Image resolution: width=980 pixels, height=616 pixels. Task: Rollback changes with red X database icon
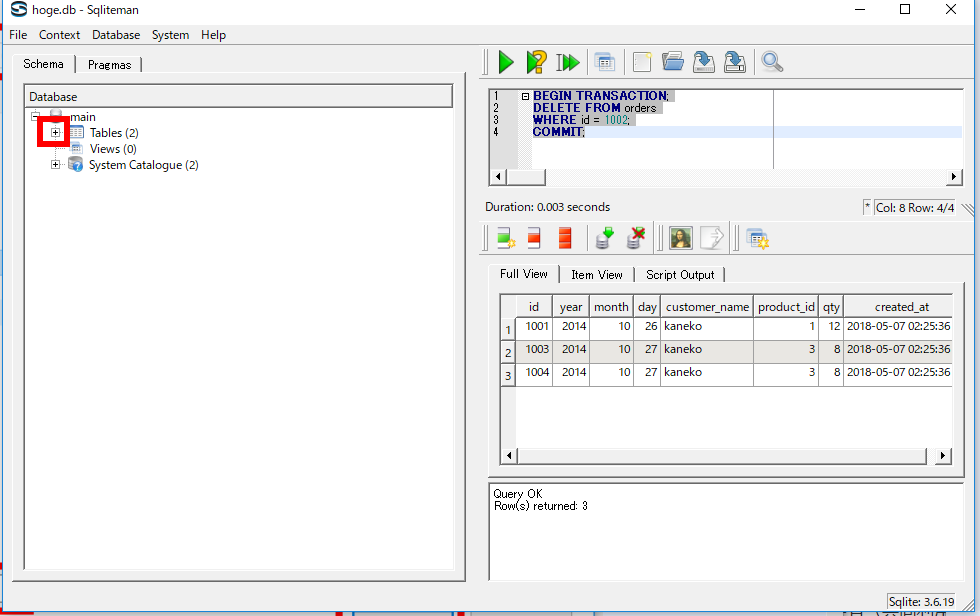(636, 238)
